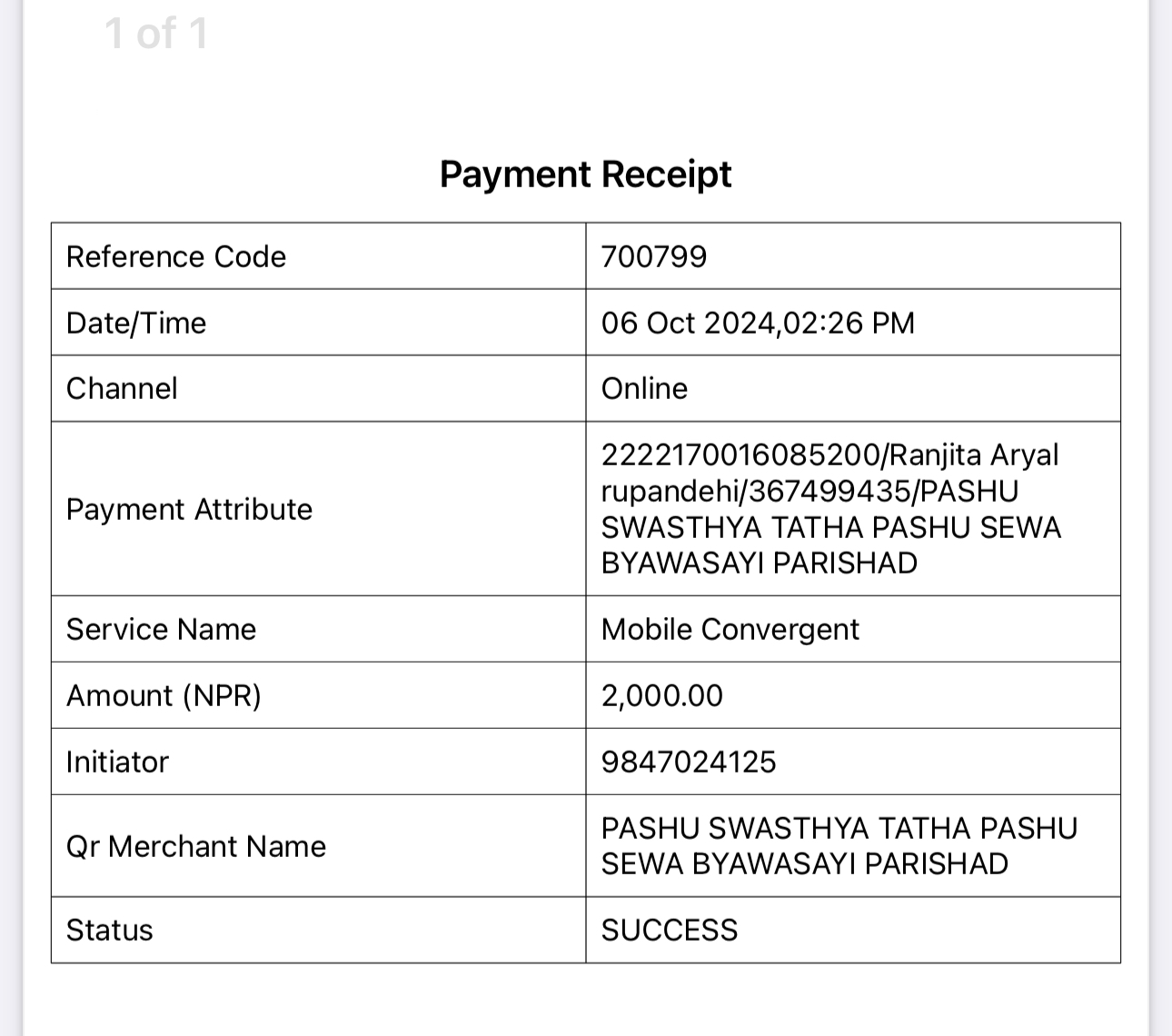The height and width of the screenshot is (1036, 1172).
Task: Click the Reference Code label cell
Action: [319, 256]
